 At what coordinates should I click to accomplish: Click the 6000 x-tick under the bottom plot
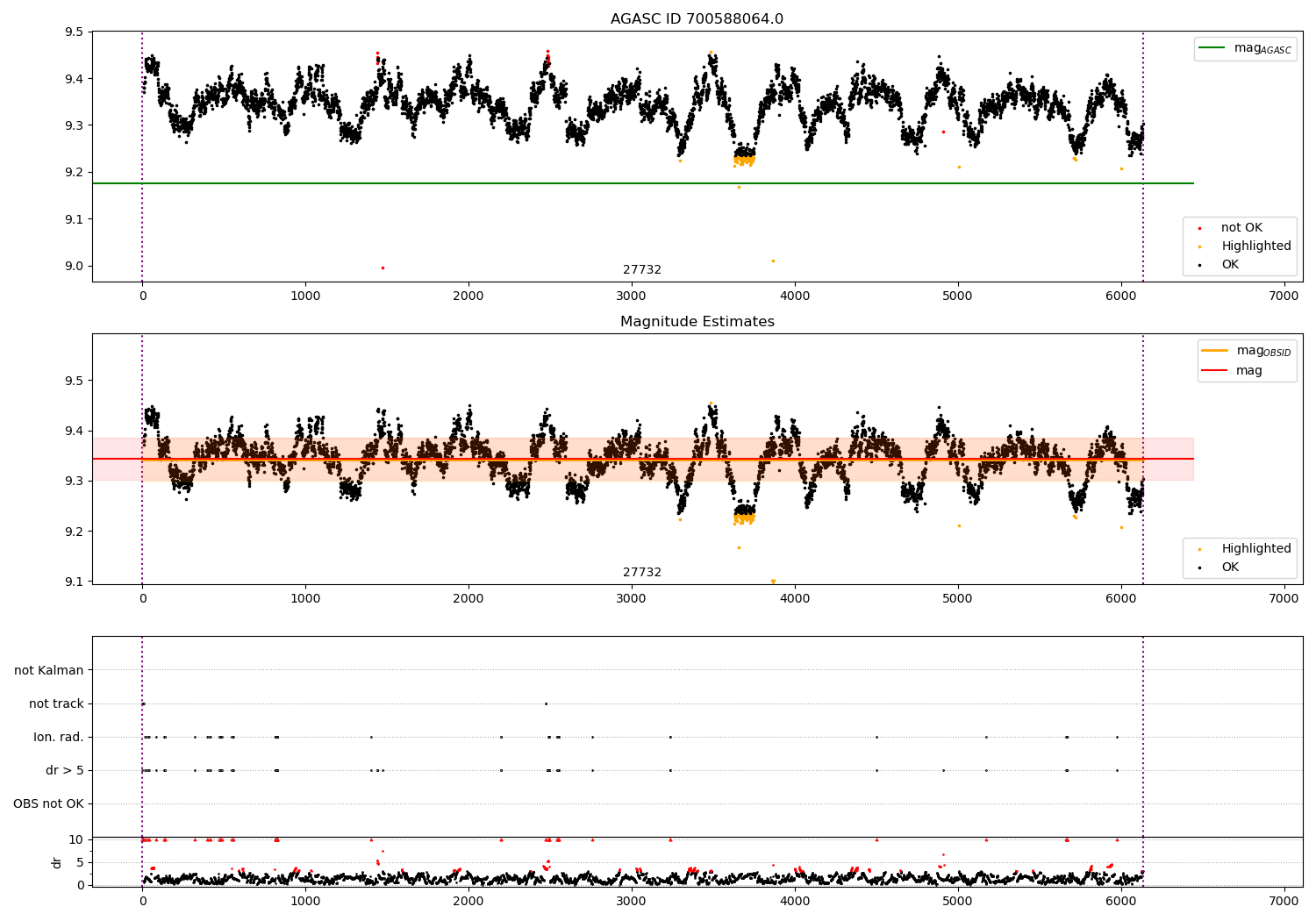click(x=1120, y=901)
